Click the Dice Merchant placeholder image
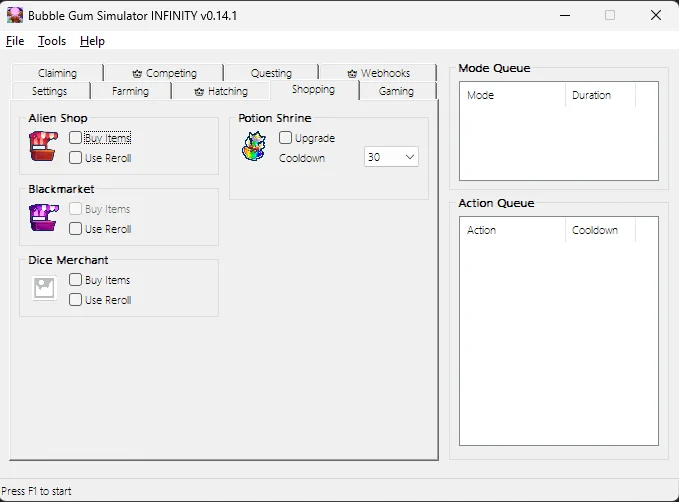Image resolution: width=679 pixels, height=502 pixels. coord(44,288)
